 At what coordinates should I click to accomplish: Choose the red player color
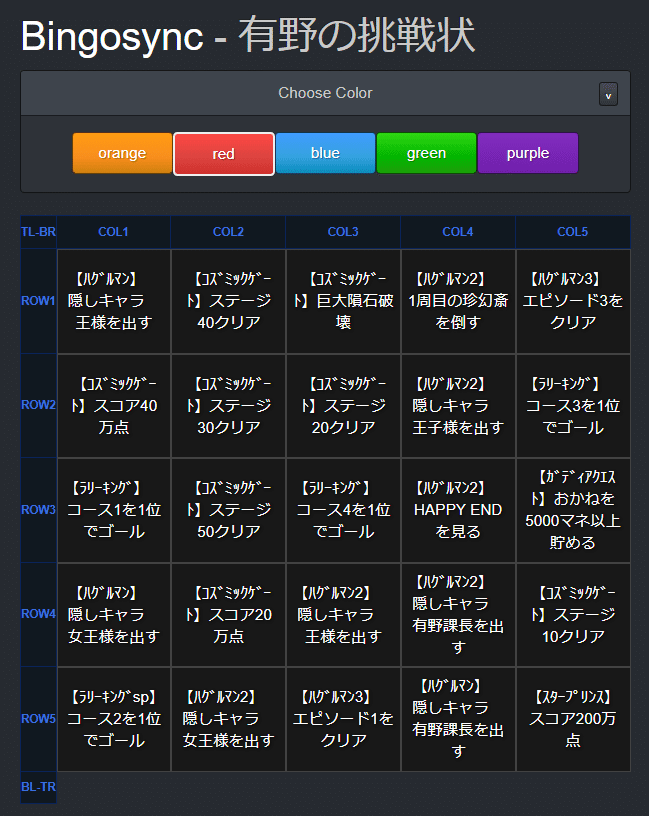tap(224, 154)
